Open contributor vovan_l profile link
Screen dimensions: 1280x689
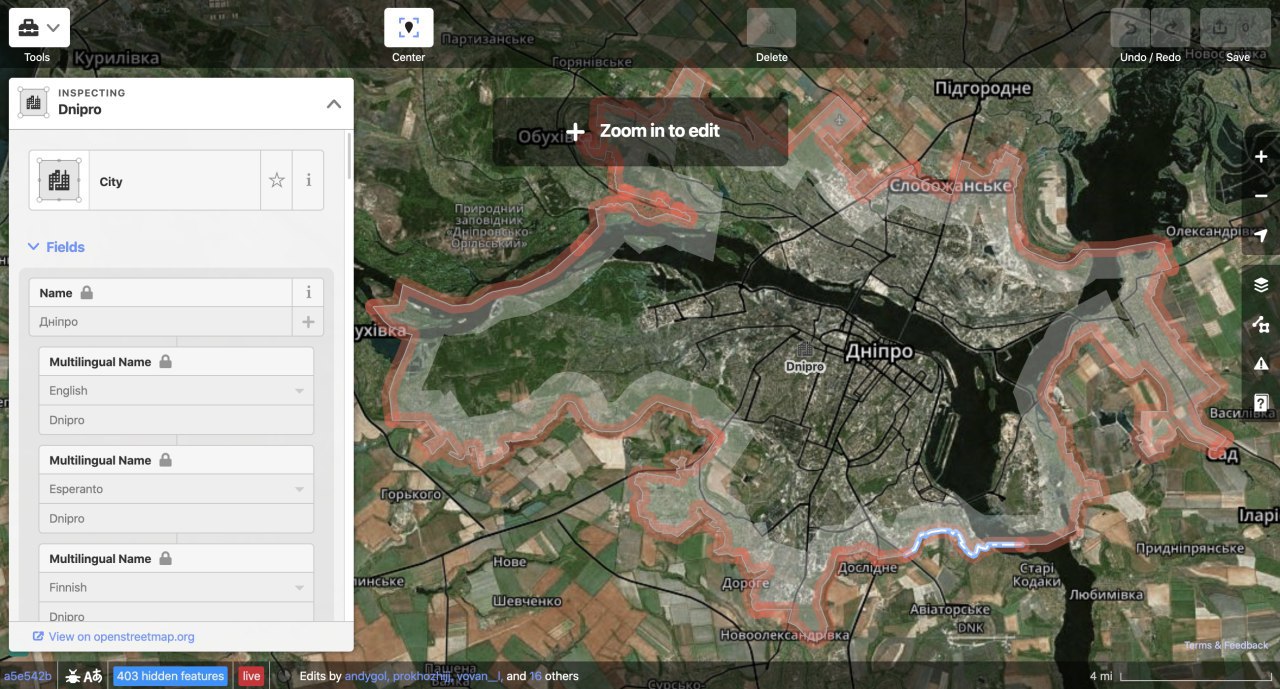coord(479,676)
